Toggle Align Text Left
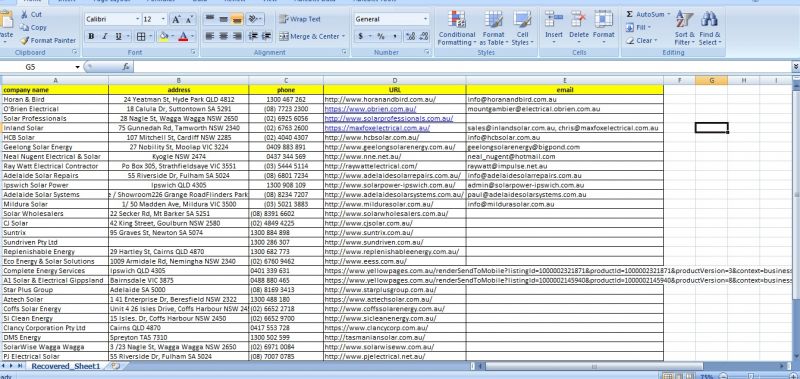 click(x=209, y=36)
